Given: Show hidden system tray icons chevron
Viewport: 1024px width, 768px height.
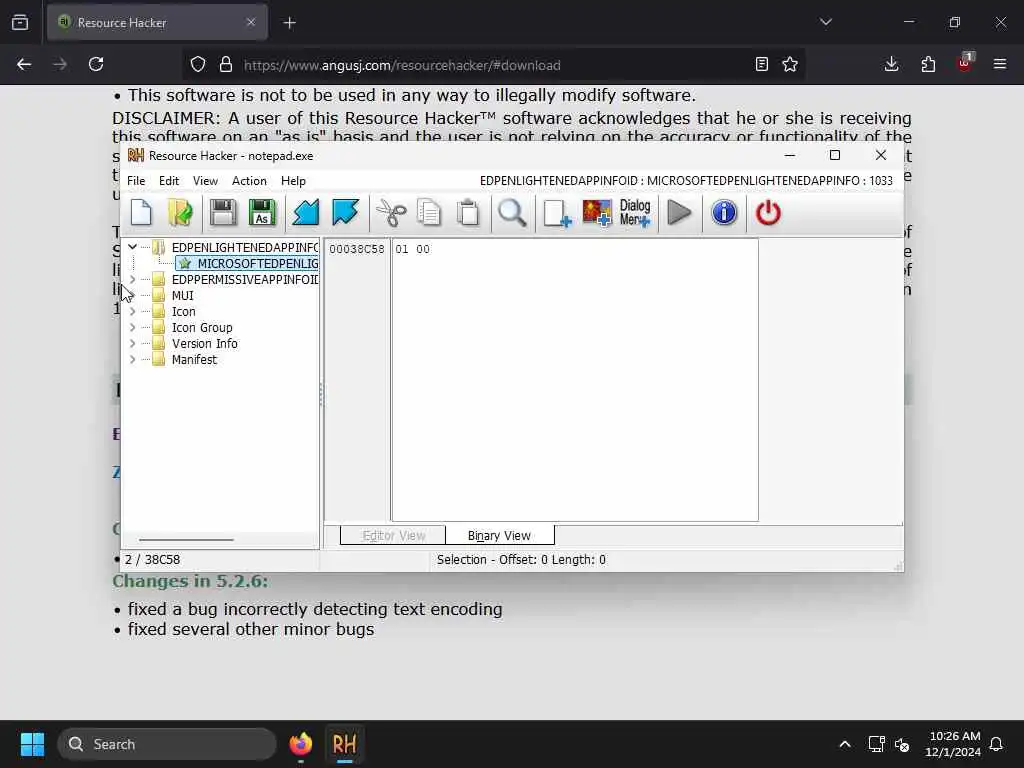Looking at the screenshot, I should coord(844,744).
